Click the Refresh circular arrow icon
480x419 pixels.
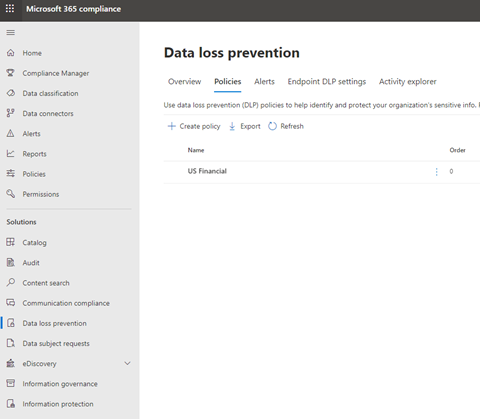(x=272, y=126)
